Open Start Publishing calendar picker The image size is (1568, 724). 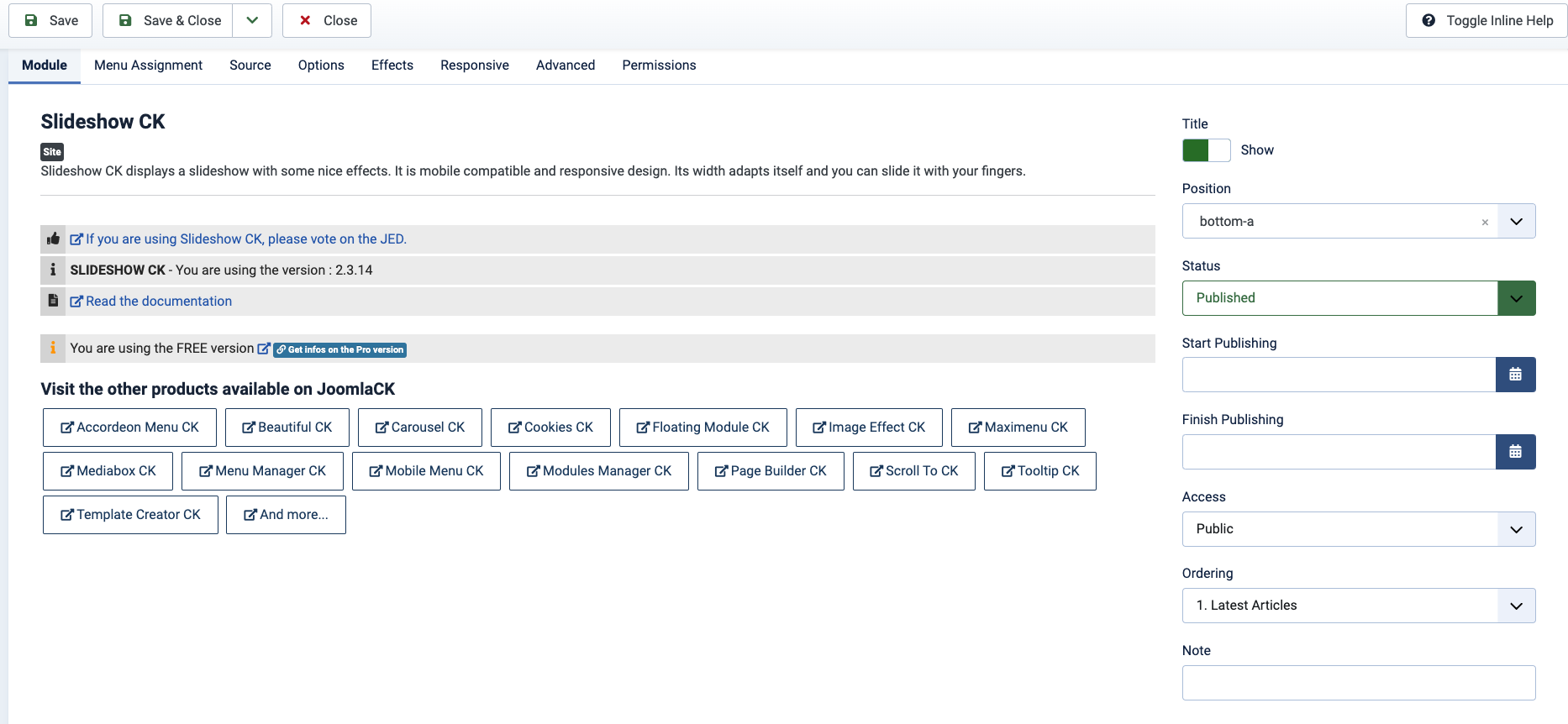(1515, 375)
